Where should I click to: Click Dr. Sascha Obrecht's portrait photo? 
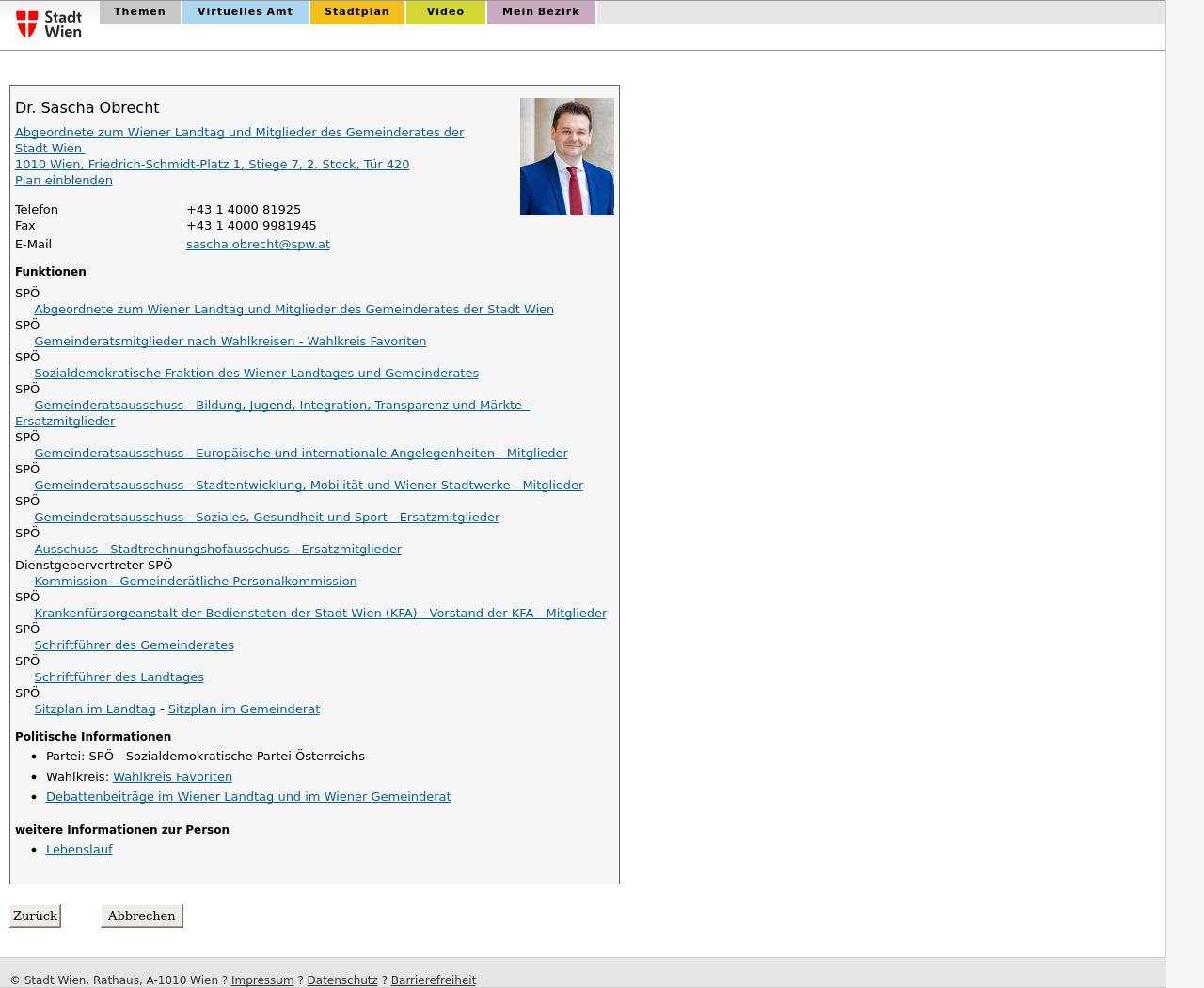(x=566, y=156)
